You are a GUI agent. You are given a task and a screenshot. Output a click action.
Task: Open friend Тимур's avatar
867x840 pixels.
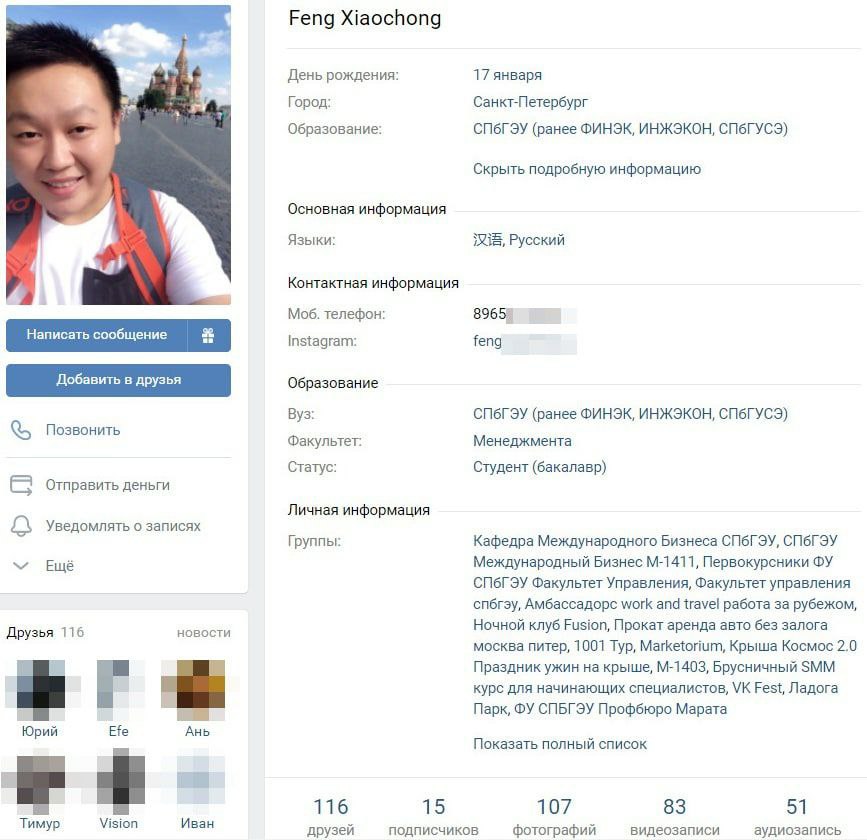40,780
